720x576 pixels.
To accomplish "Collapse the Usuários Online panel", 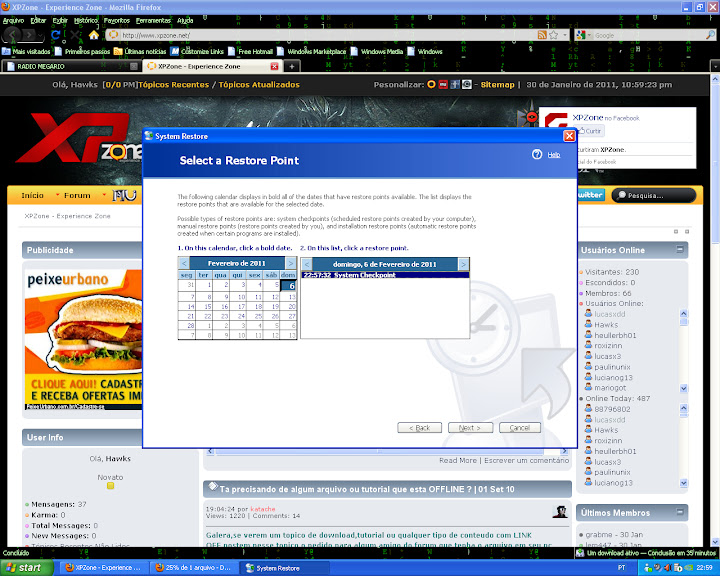I will click(x=680, y=249).
